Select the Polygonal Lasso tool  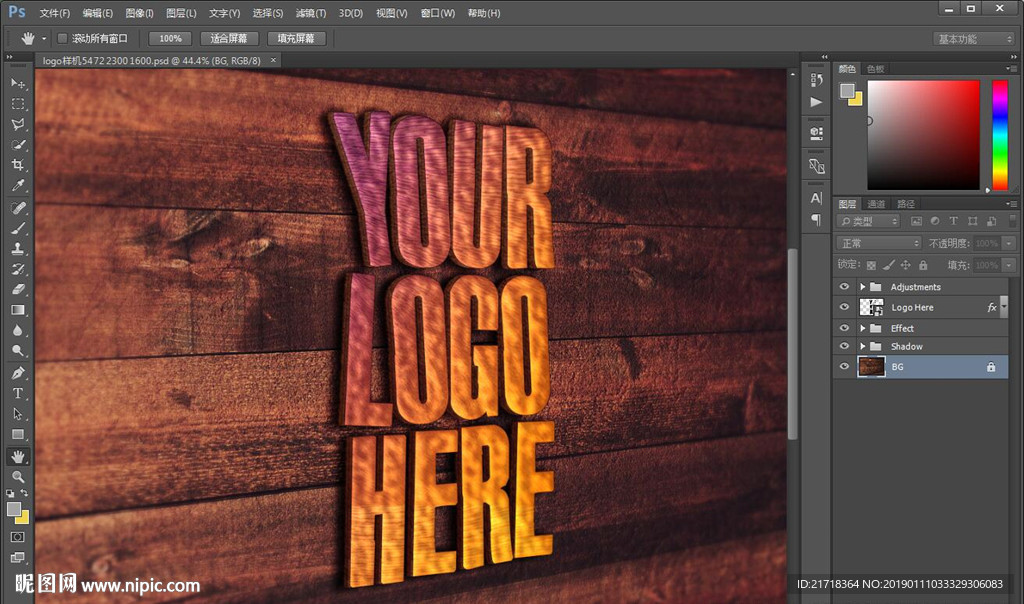[x=18, y=124]
